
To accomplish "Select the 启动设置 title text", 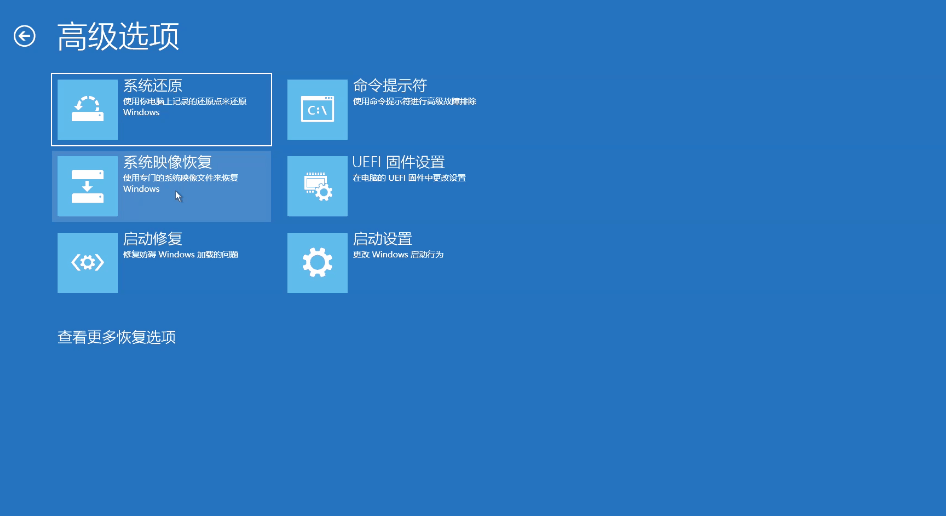I will point(382,239).
